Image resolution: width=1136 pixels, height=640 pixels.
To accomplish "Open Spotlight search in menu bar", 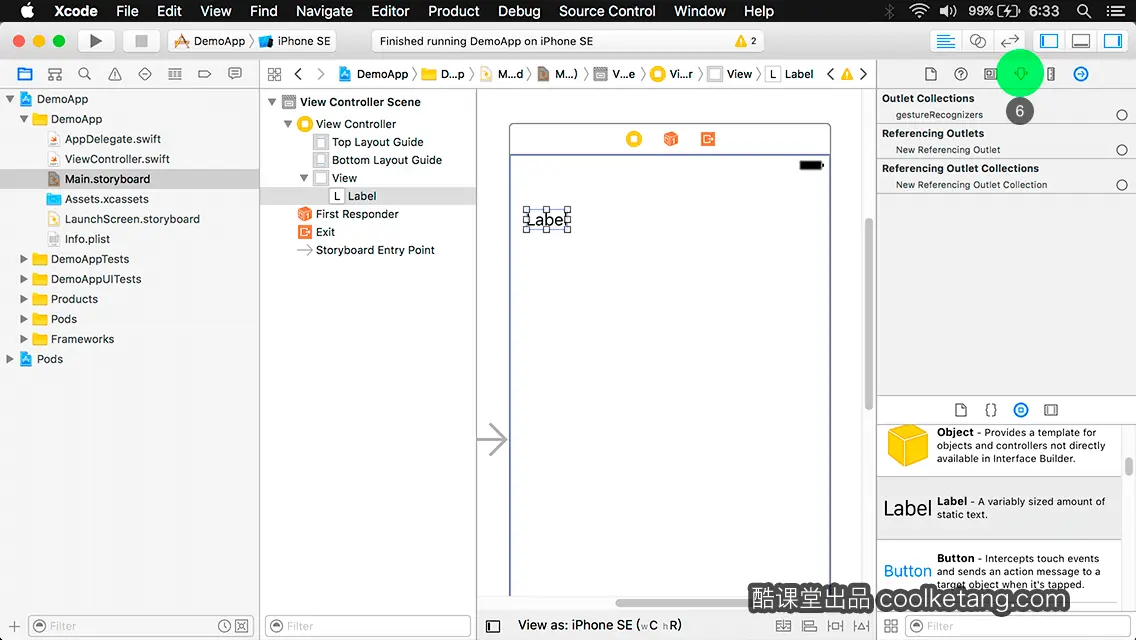I will click(x=1084, y=11).
